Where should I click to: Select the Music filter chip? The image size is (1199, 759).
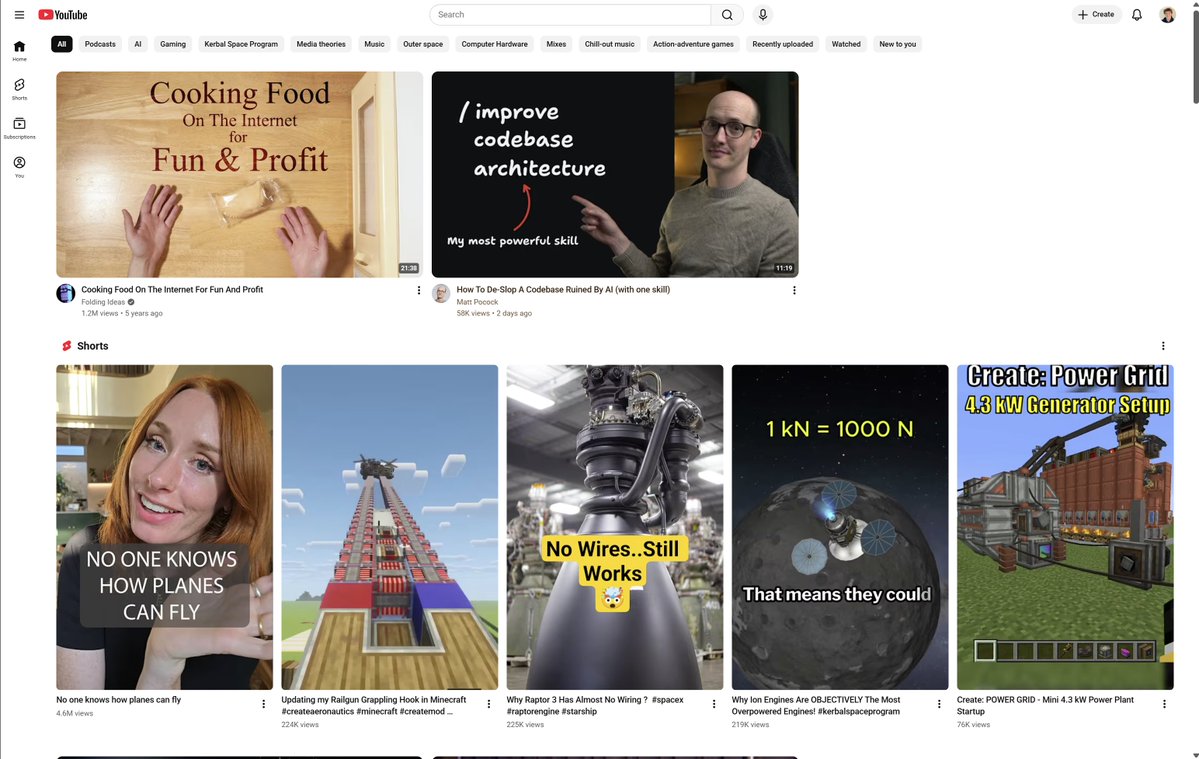(x=374, y=44)
